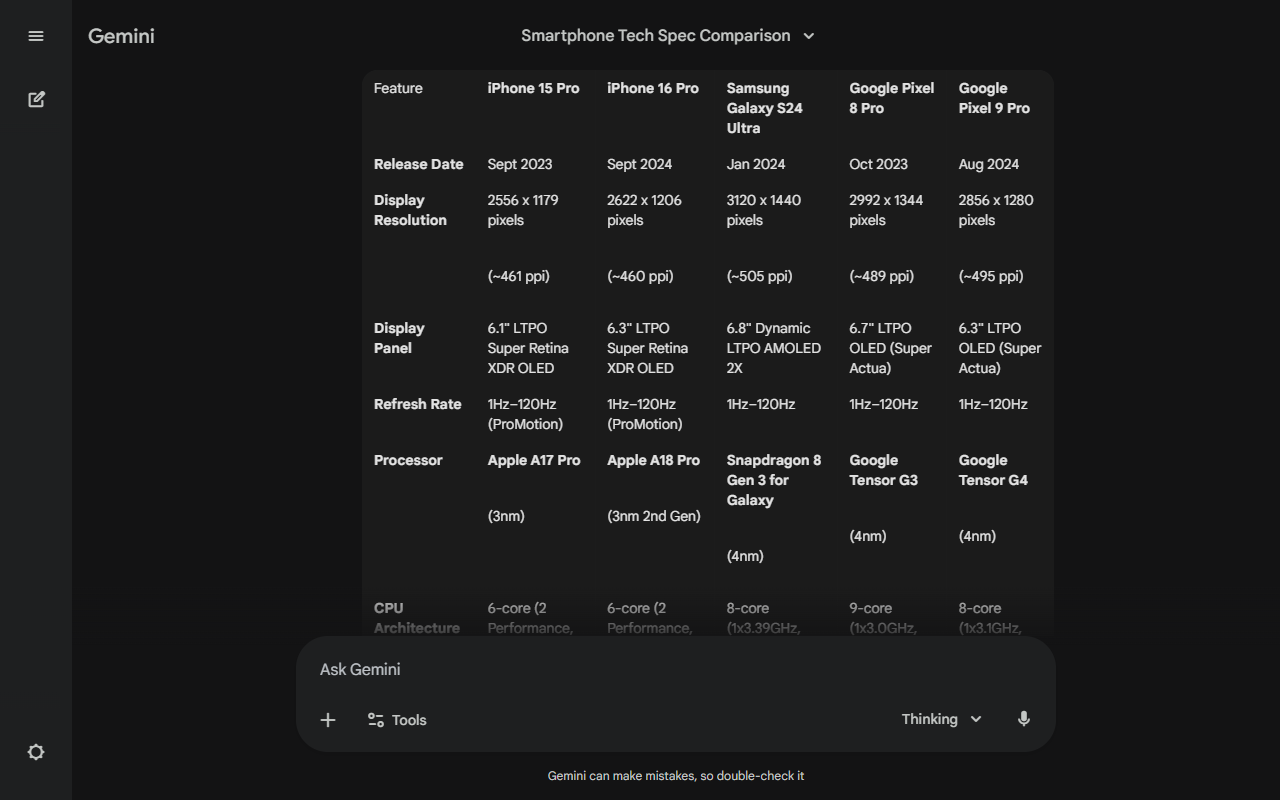
Task: Click the (~489 ppi) value
Action: [882, 276]
